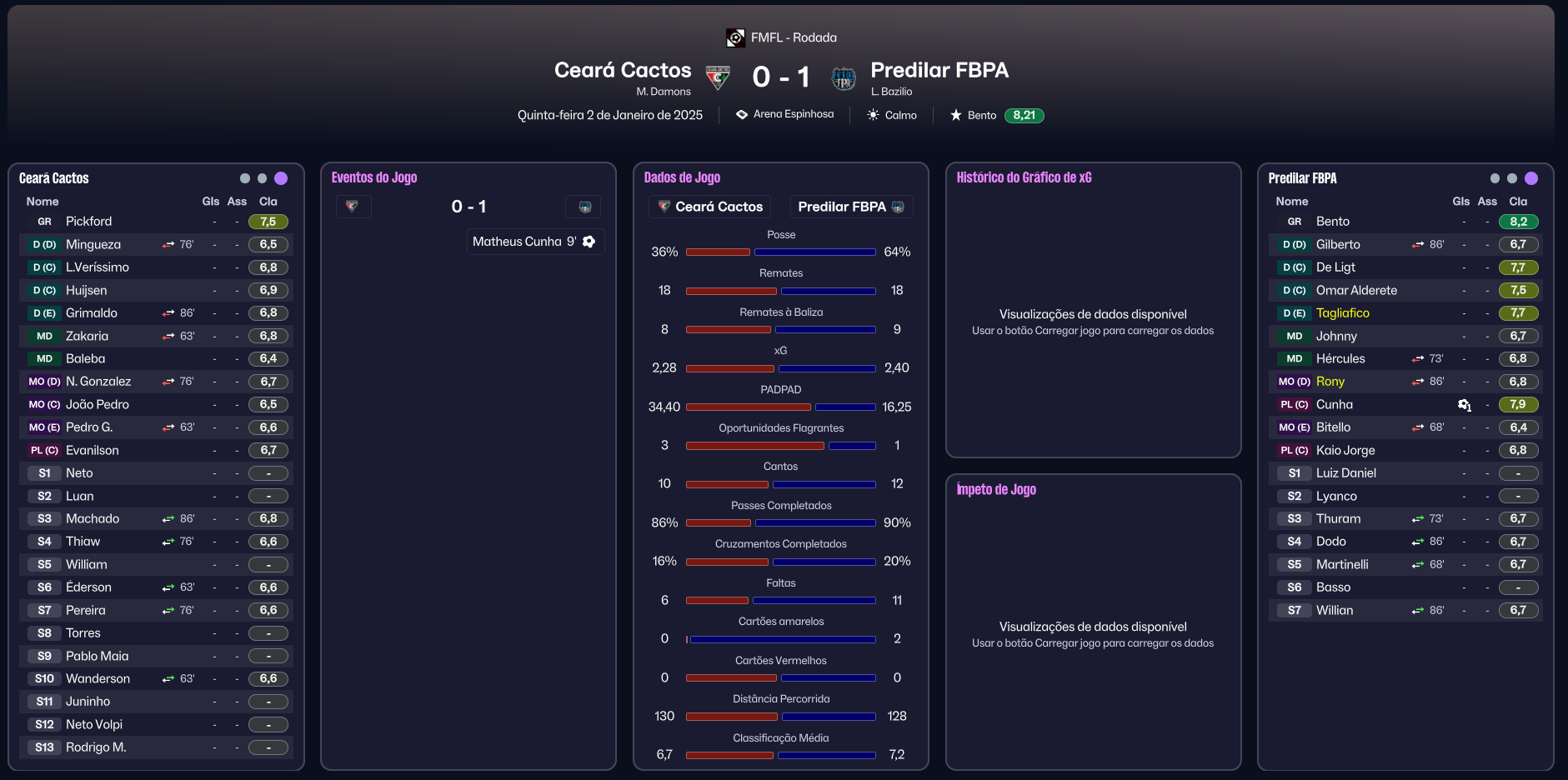Click Cunha's goal icon in Predilar lineup

[x=1464, y=405]
